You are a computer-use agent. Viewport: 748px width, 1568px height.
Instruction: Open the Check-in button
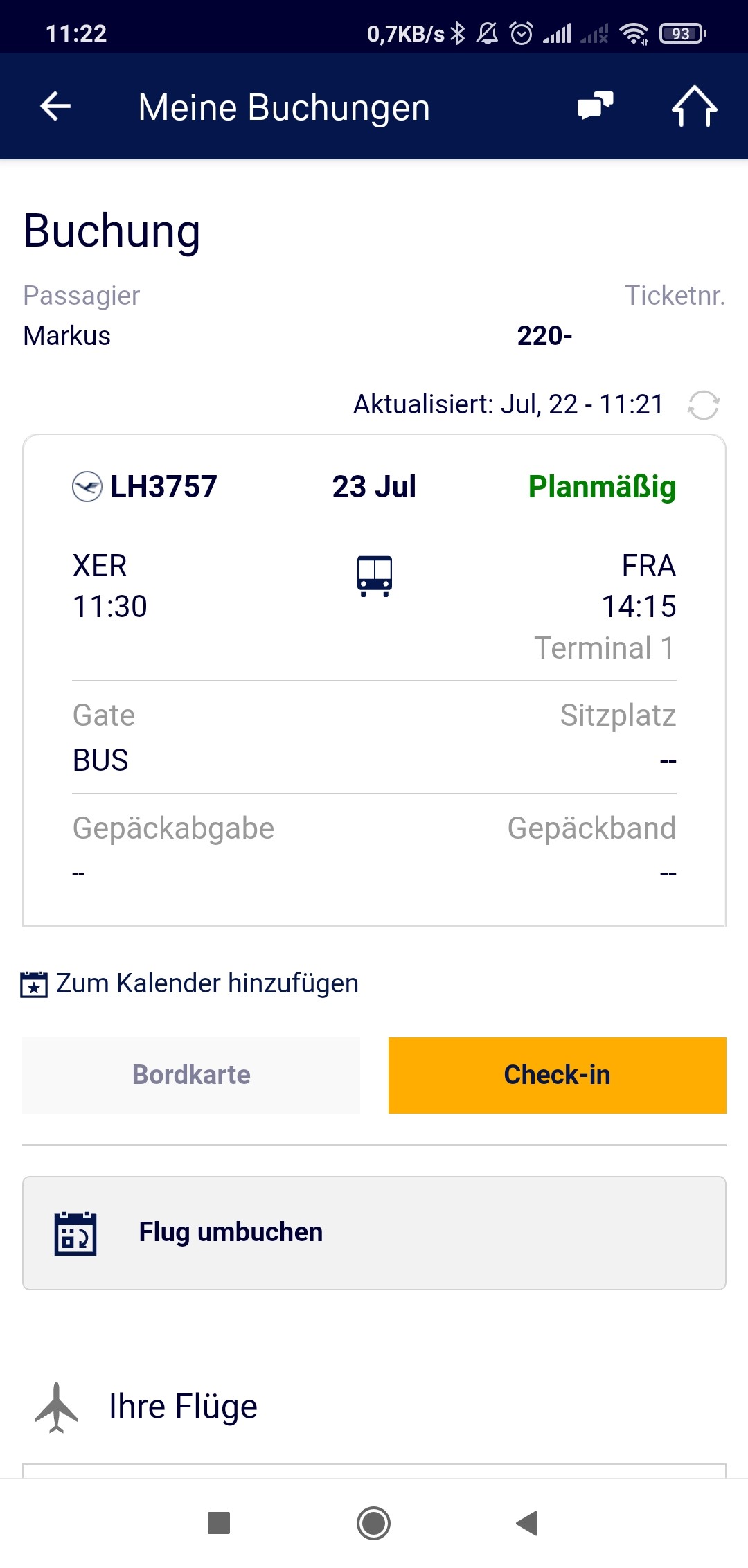(x=558, y=1075)
